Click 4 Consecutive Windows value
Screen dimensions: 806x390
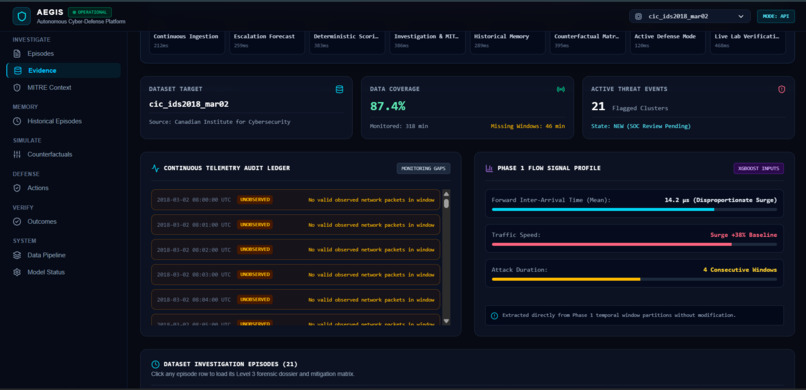point(740,270)
